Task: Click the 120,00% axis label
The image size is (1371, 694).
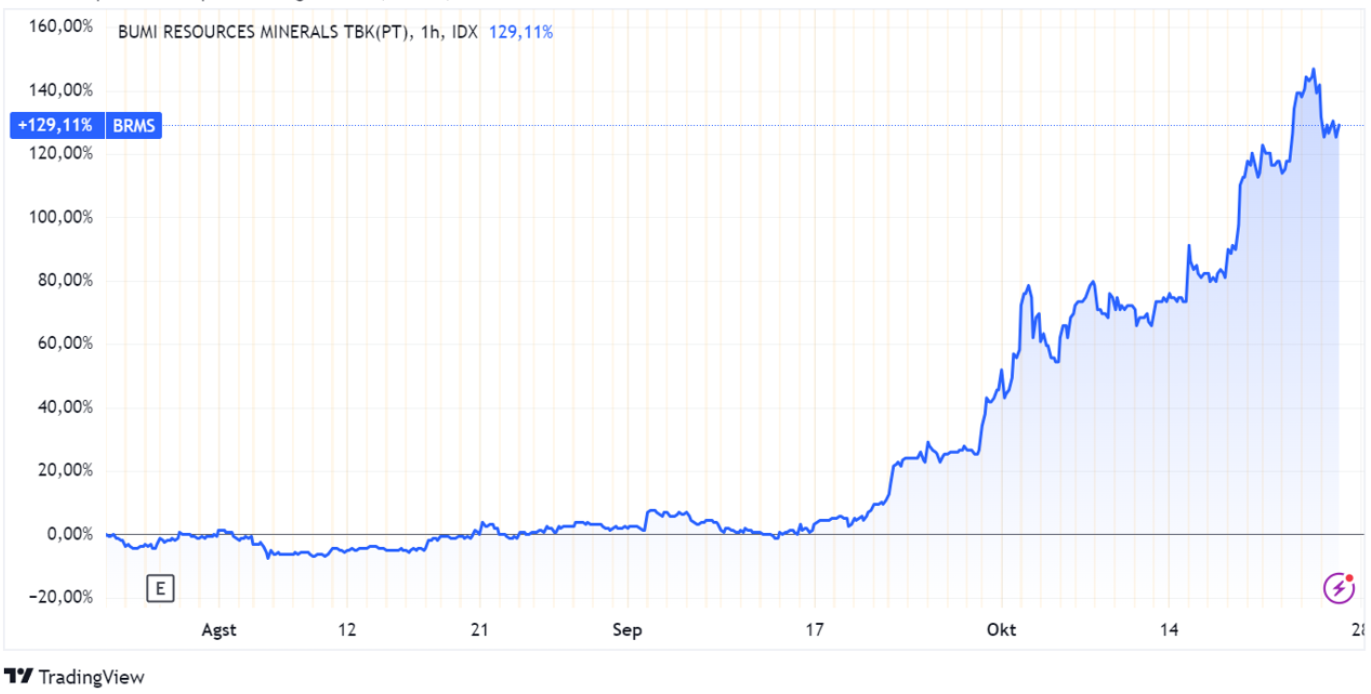Action: 61,153
